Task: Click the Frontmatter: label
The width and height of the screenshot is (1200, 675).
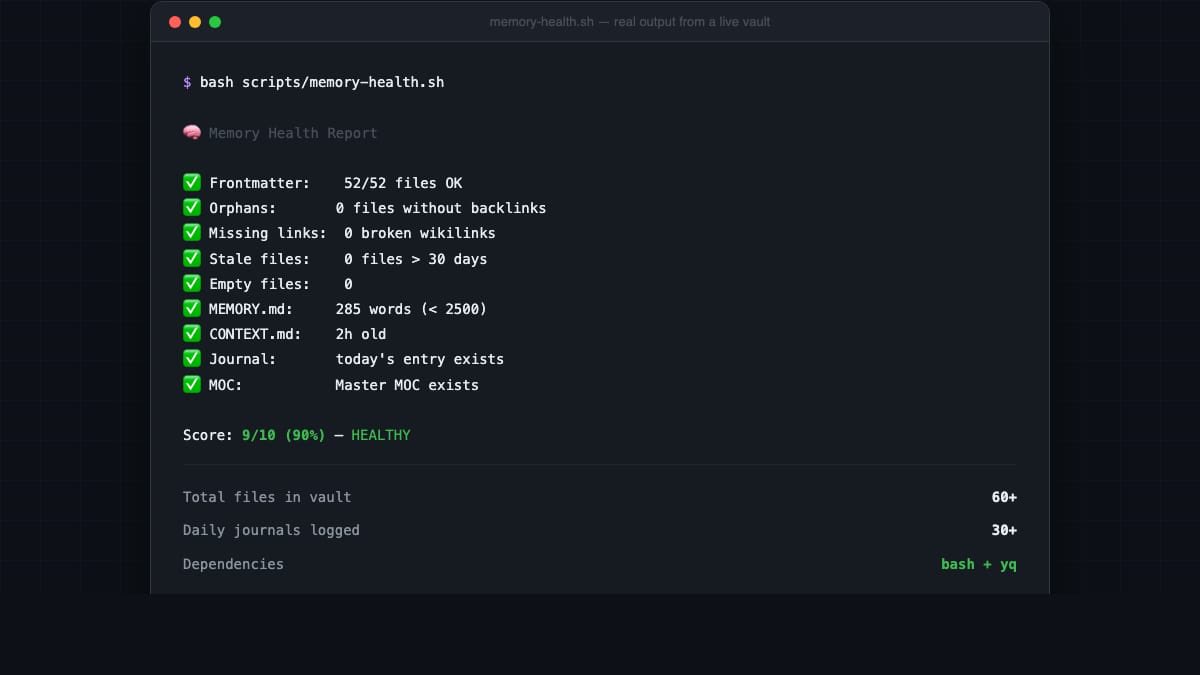Action: point(260,183)
